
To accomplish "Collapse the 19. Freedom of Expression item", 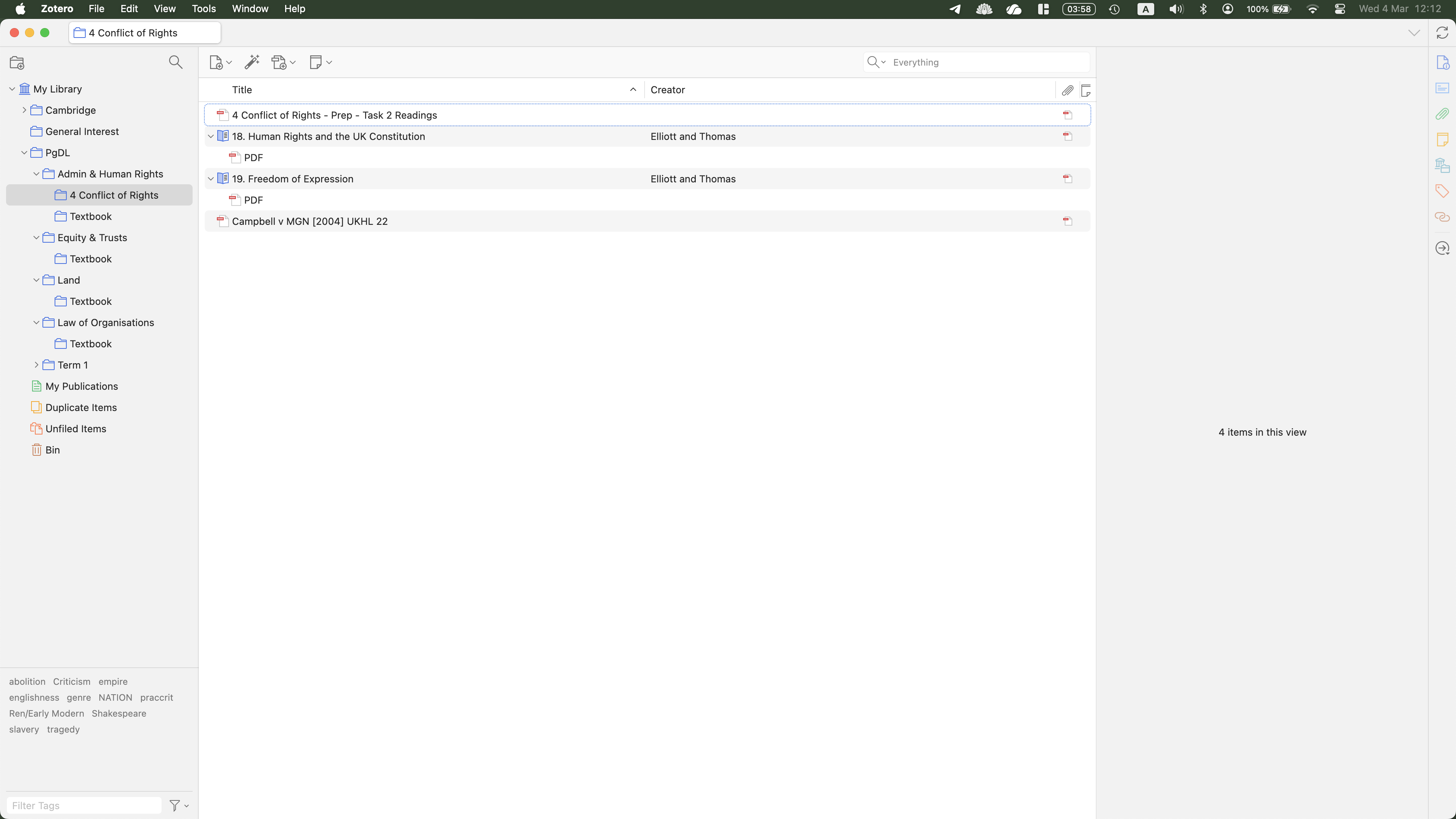I will coord(211,179).
